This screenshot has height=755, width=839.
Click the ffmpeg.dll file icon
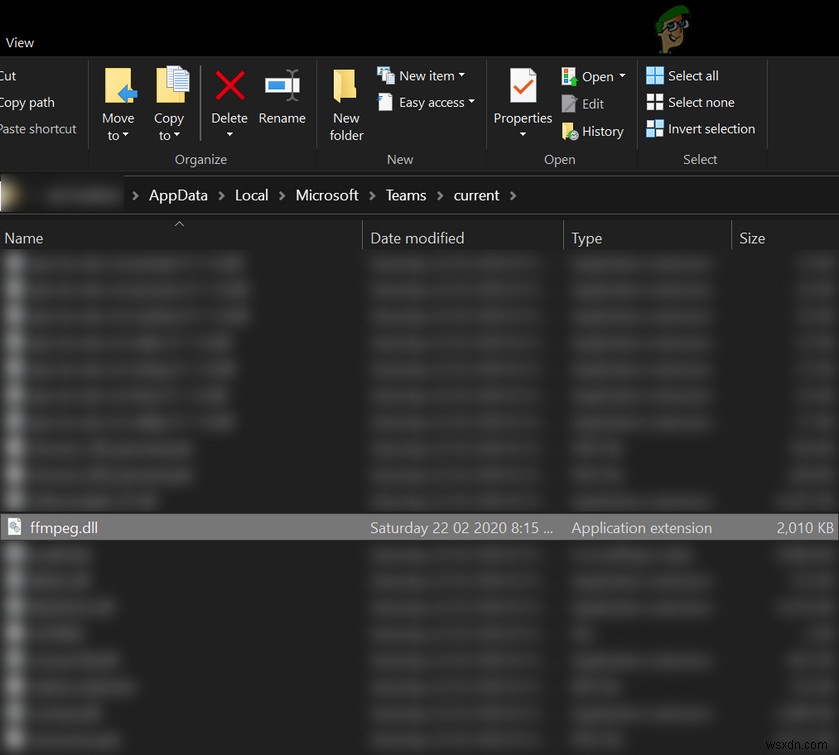point(14,527)
